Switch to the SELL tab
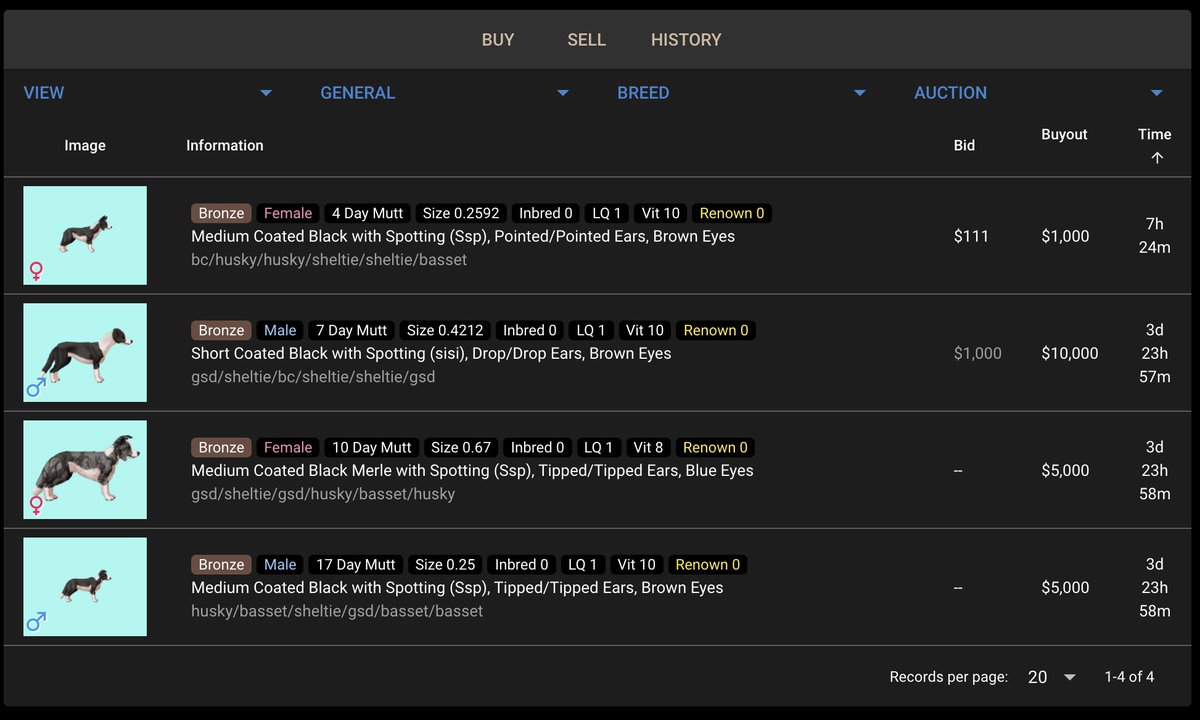This screenshot has width=1200, height=720. (586, 39)
